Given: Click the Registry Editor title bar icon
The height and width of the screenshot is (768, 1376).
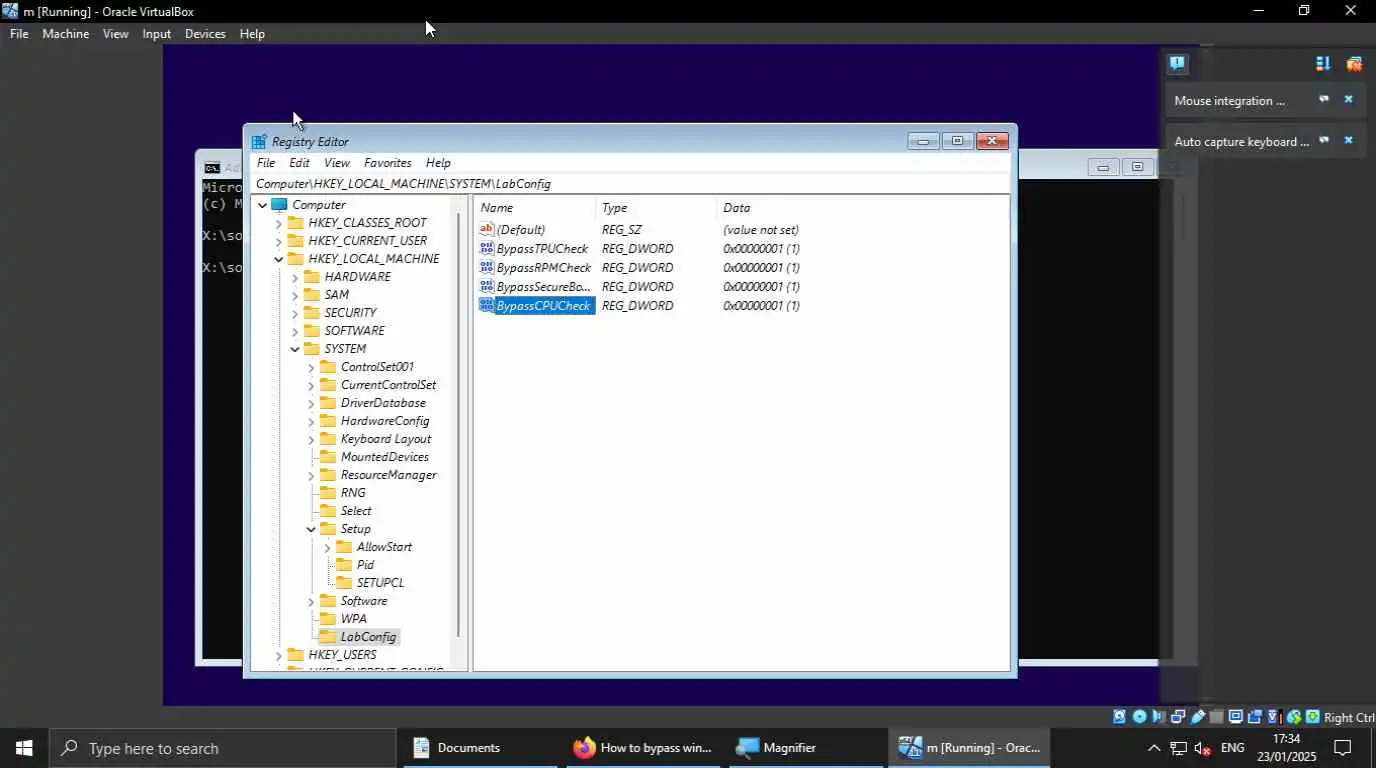Looking at the screenshot, I should 259,141.
